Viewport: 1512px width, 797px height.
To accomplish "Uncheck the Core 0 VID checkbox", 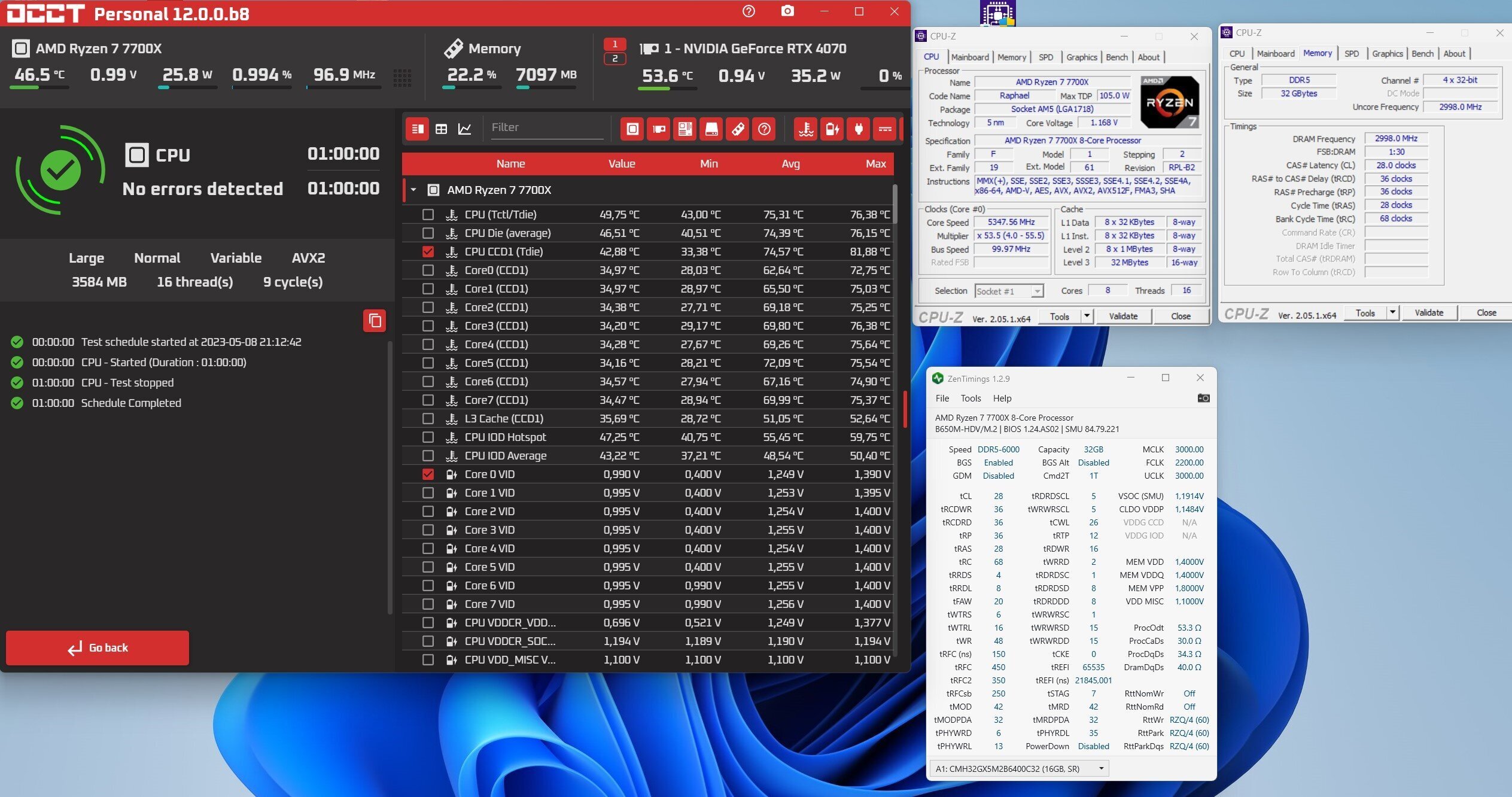I will [428, 474].
